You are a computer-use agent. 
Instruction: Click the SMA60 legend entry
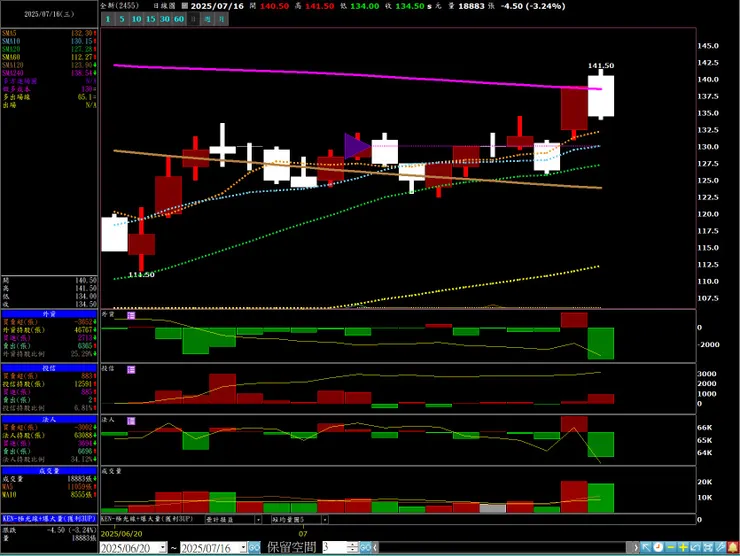[49, 57]
